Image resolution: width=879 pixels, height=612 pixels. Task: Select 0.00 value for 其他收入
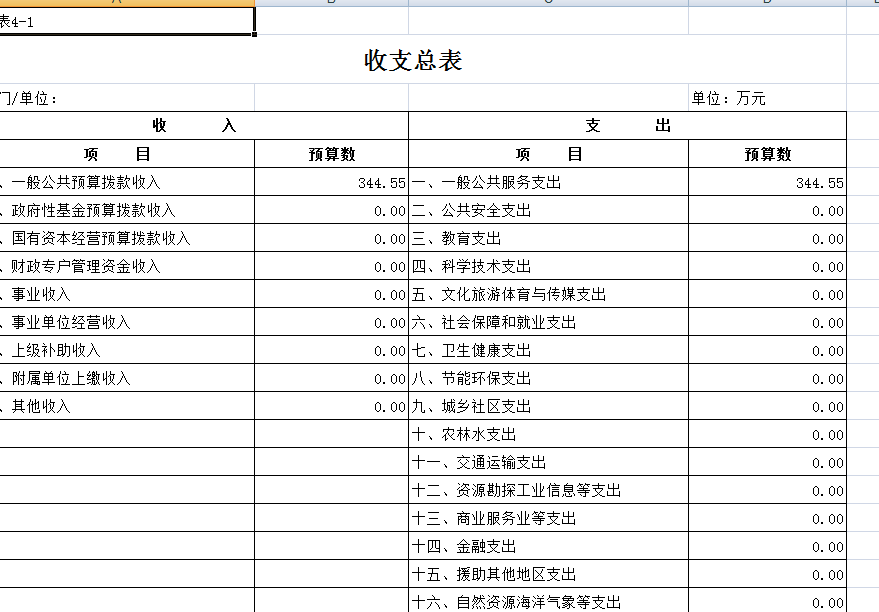tap(332, 406)
